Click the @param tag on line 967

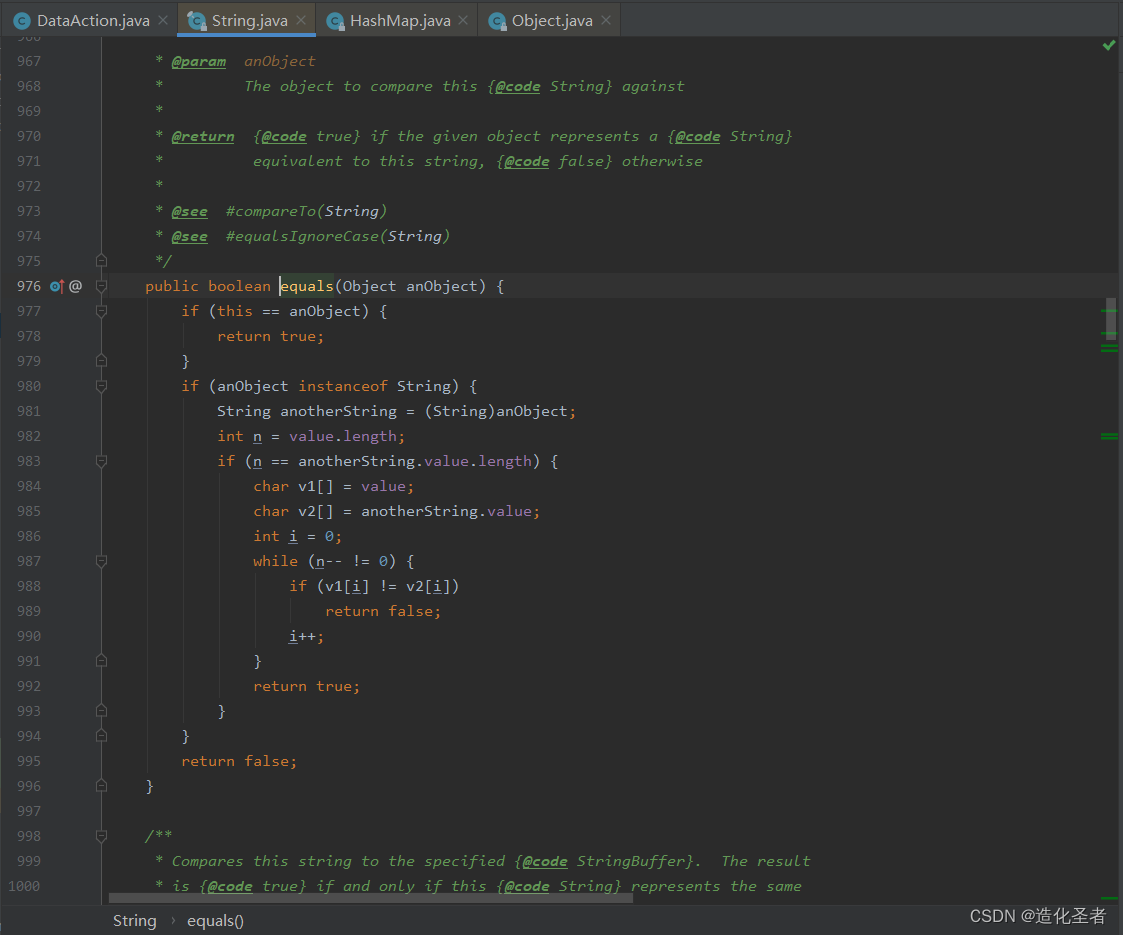coord(198,62)
